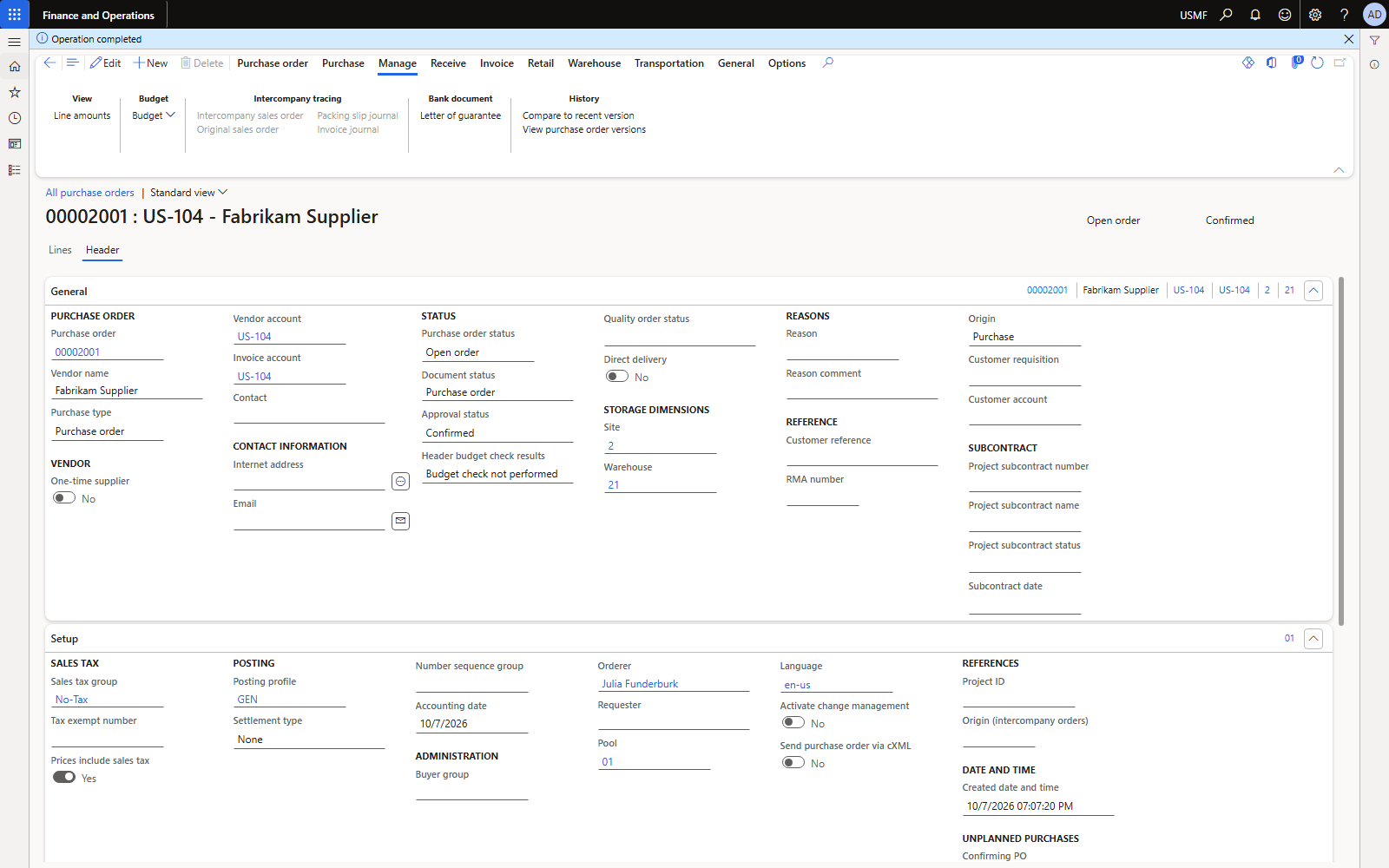This screenshot has width=1389, height=868.
Task: Toggle the Direct delivery switch
Action: pyautogui.click(x=617, y=377)
